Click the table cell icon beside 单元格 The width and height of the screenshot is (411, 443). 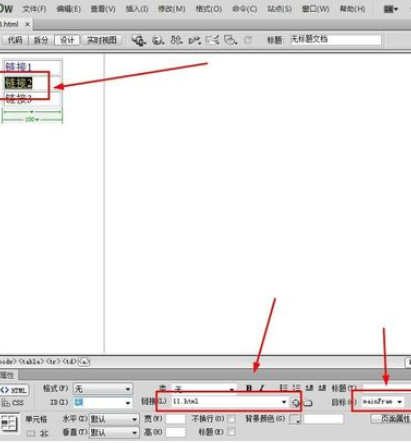pyautogui.click(x=10, y=423)
